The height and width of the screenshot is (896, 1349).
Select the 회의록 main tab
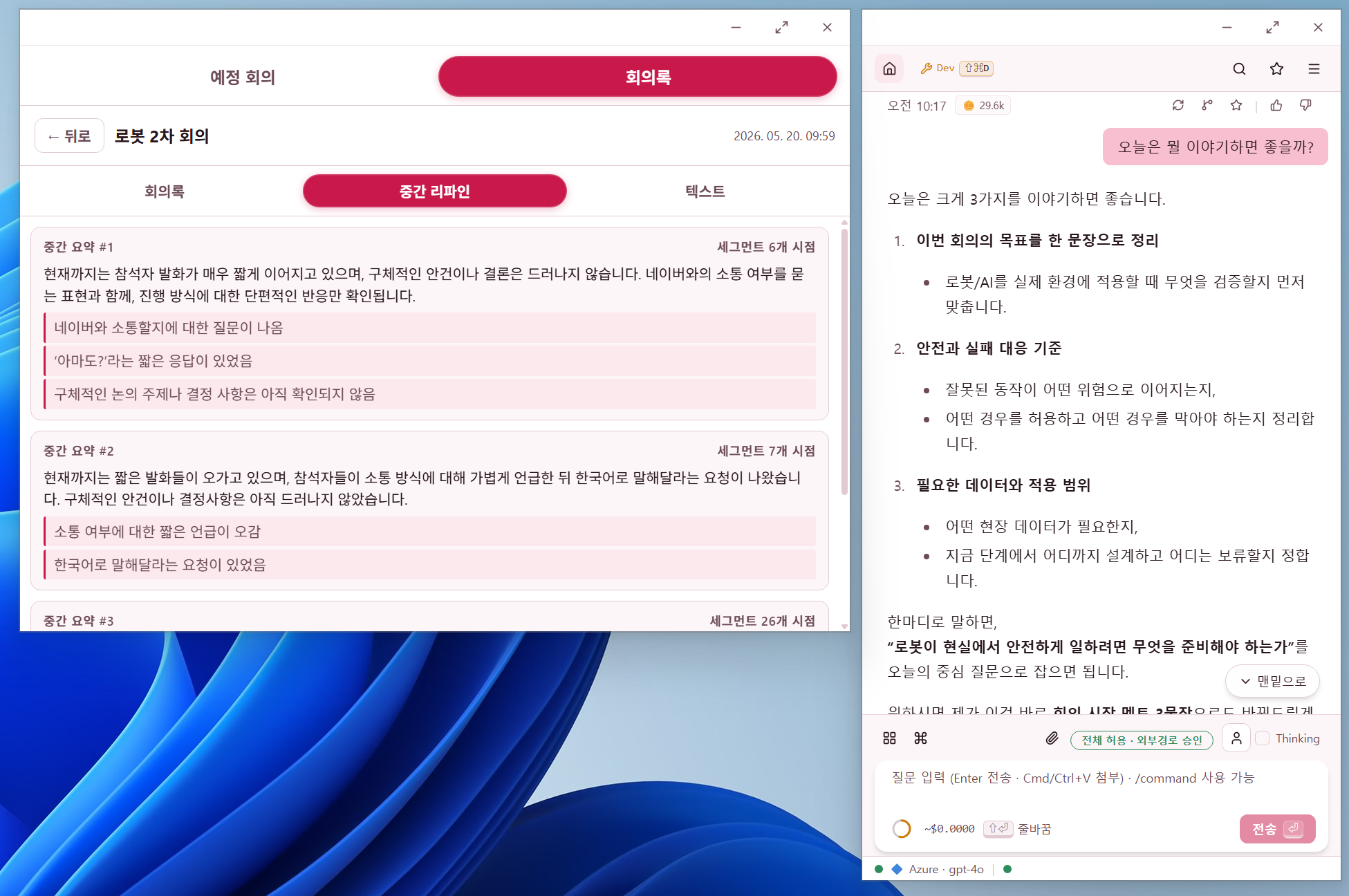tap(638, 77)
